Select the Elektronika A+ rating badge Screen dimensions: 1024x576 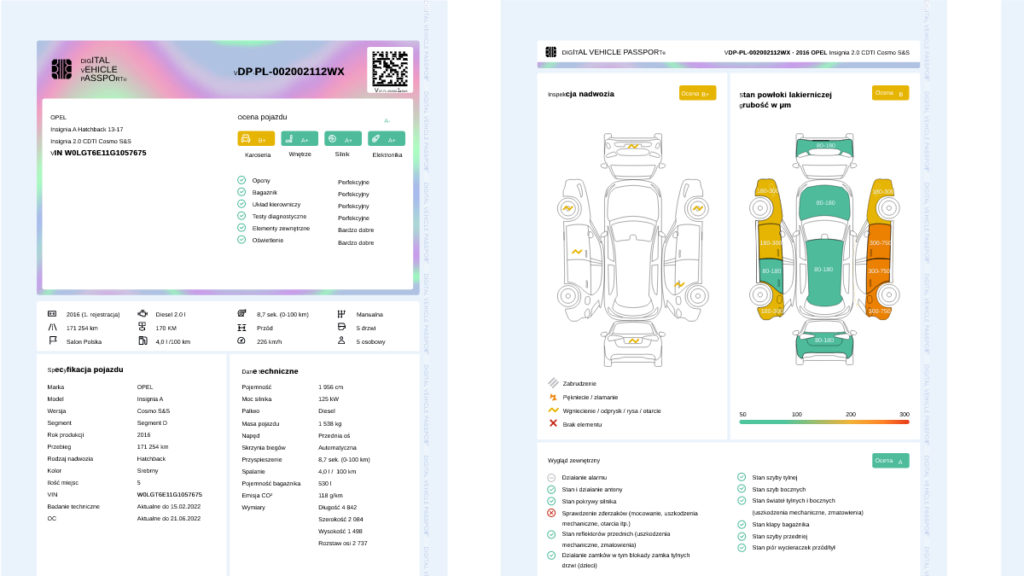(x=387, y=139)
